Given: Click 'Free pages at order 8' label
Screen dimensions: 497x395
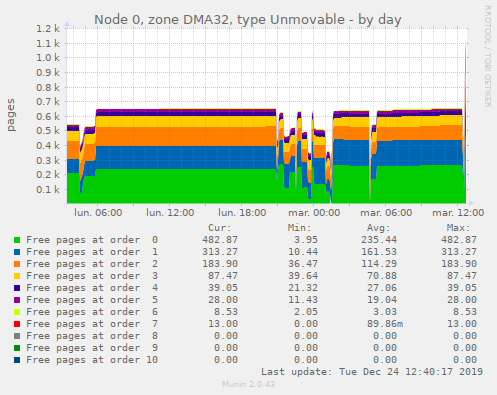Looking at the screenshot, I should pyautogui.click(x=92, y=336).
